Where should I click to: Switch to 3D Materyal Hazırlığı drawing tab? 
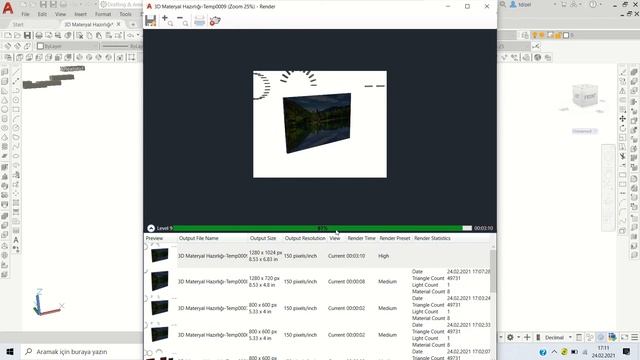(88, 24)
